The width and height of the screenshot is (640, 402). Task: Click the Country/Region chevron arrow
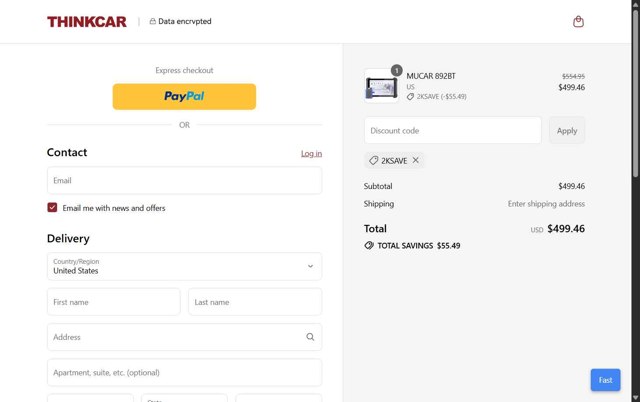click(x=310, y=266)
